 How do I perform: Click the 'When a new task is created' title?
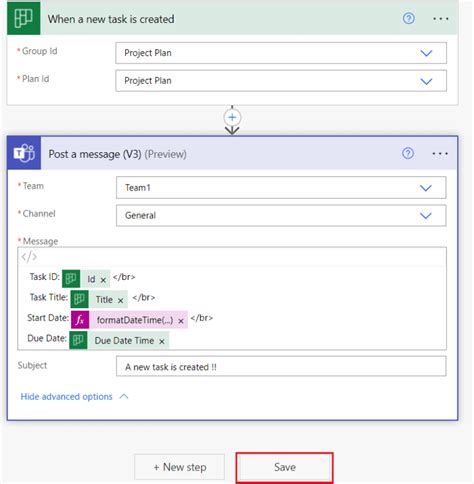111,19
